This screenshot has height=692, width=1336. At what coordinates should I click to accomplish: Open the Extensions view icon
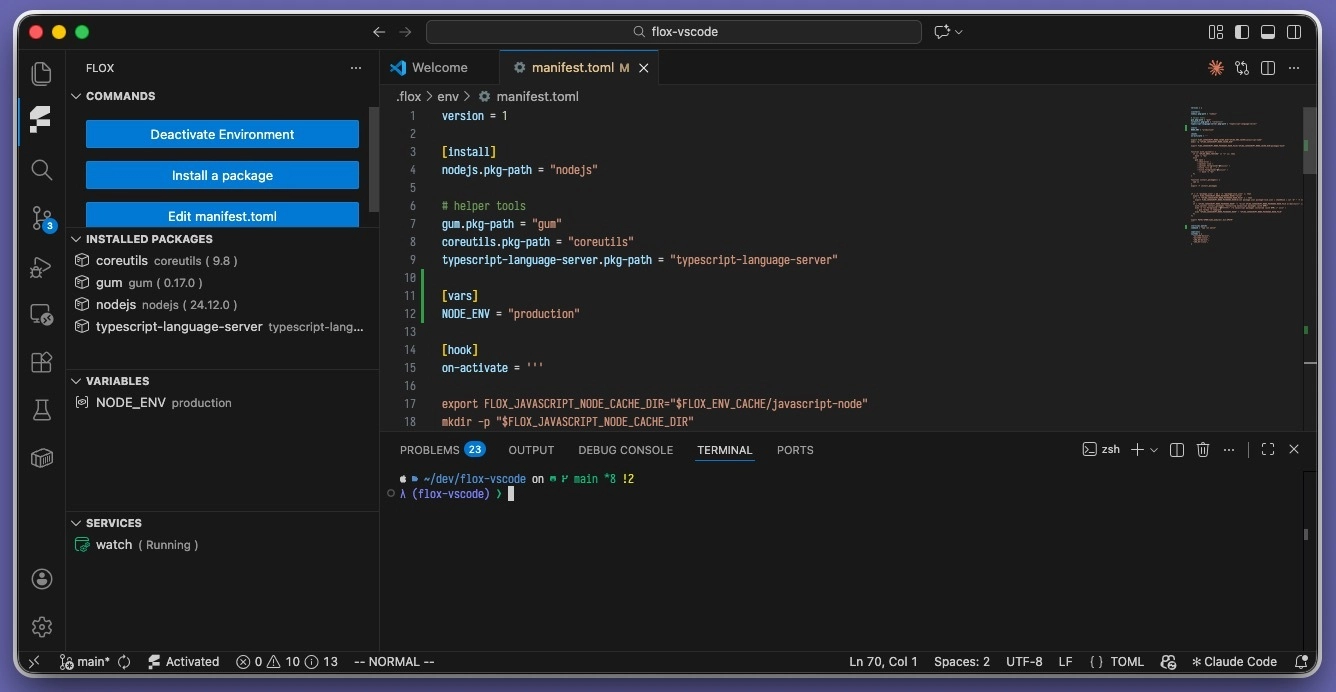point(41,362)
